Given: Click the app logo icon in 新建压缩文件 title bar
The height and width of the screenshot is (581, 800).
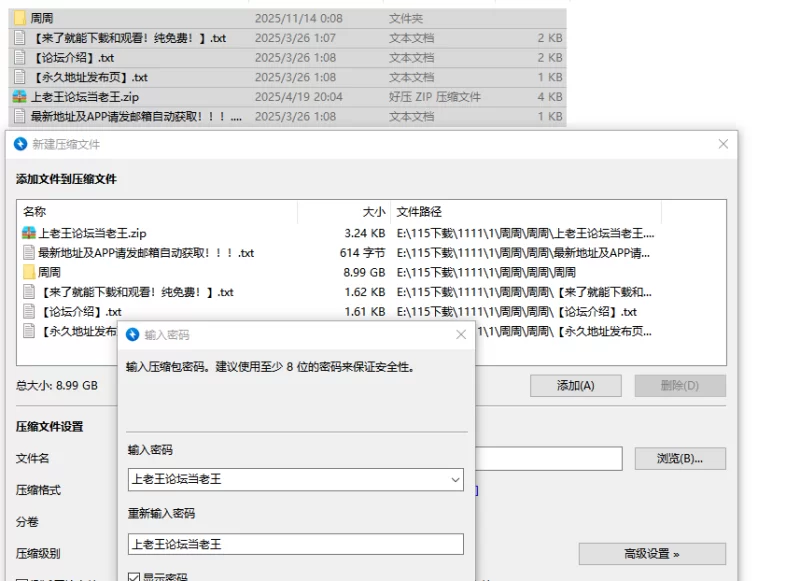Looking at the screenshot, I should [20, 144].
